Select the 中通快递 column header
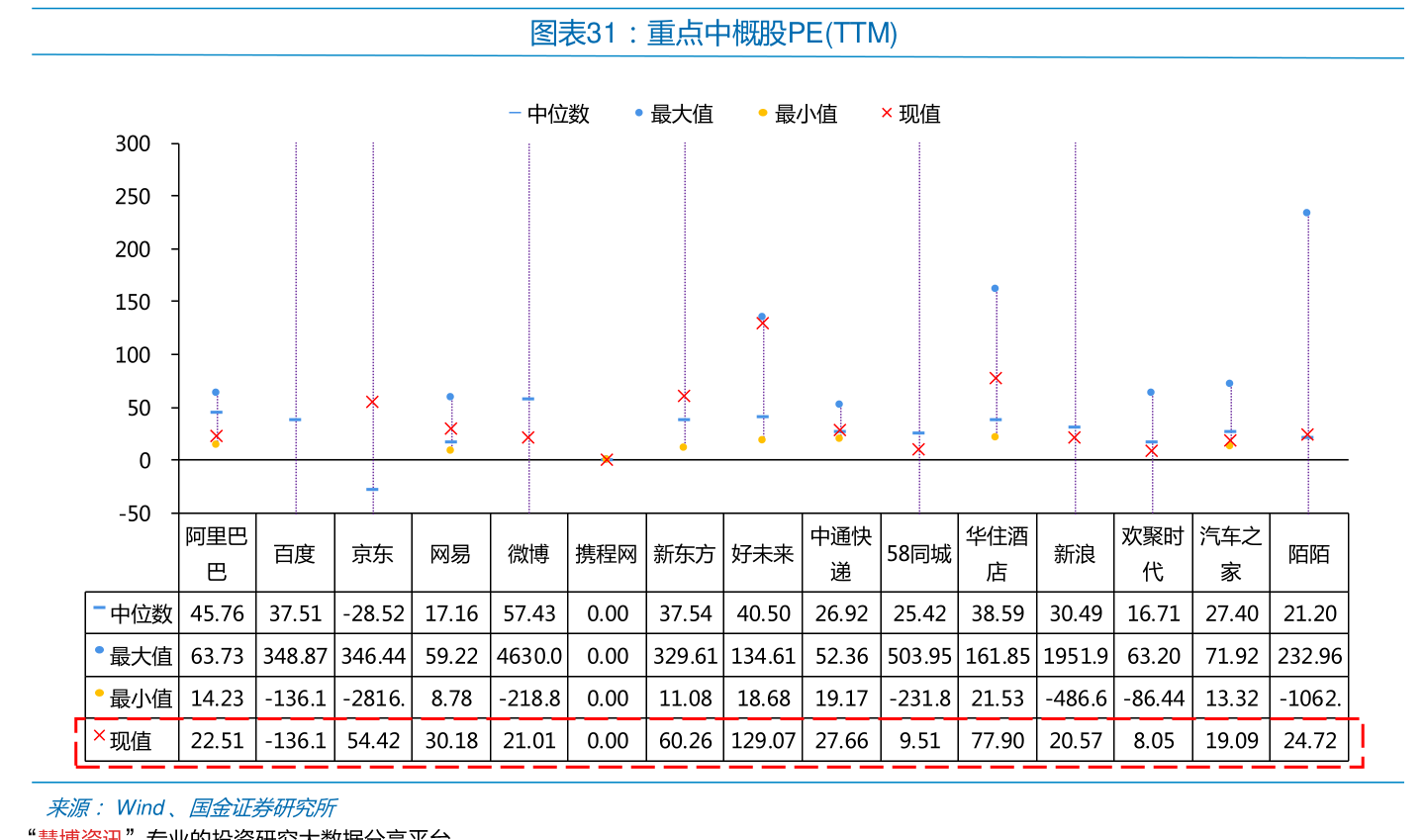1425x840 pixels. [841, 554]
